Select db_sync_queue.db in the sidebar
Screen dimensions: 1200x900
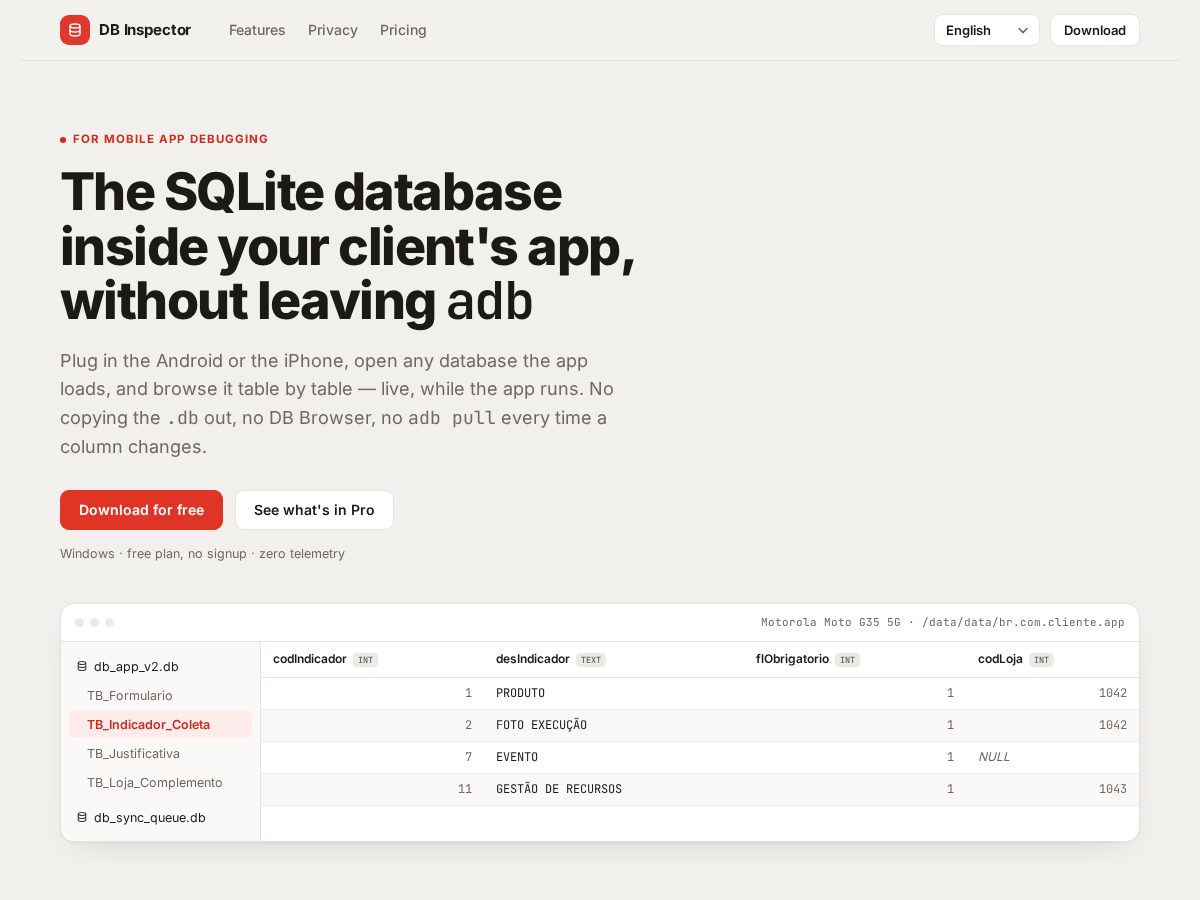point(160,817)
